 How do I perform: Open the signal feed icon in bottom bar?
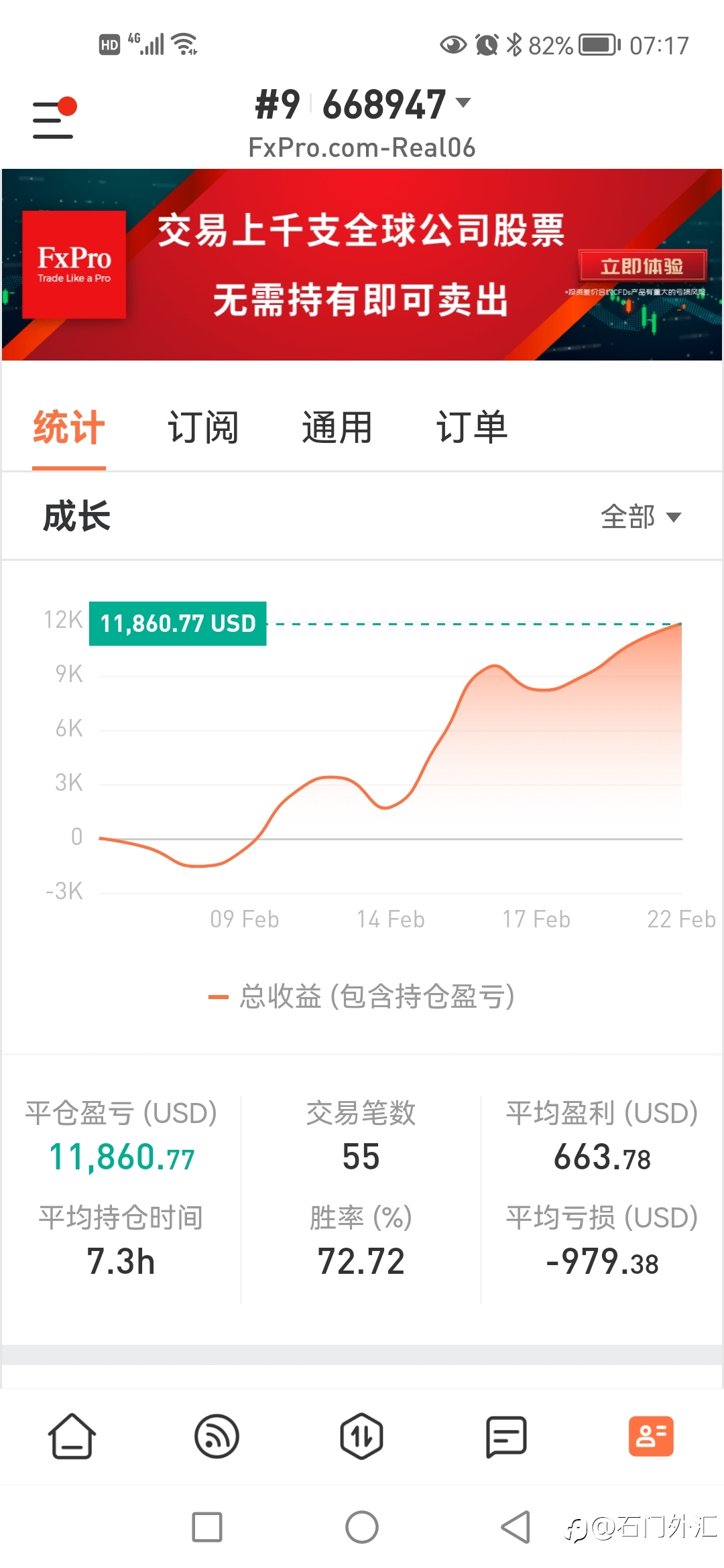(x=217, y=1436)
